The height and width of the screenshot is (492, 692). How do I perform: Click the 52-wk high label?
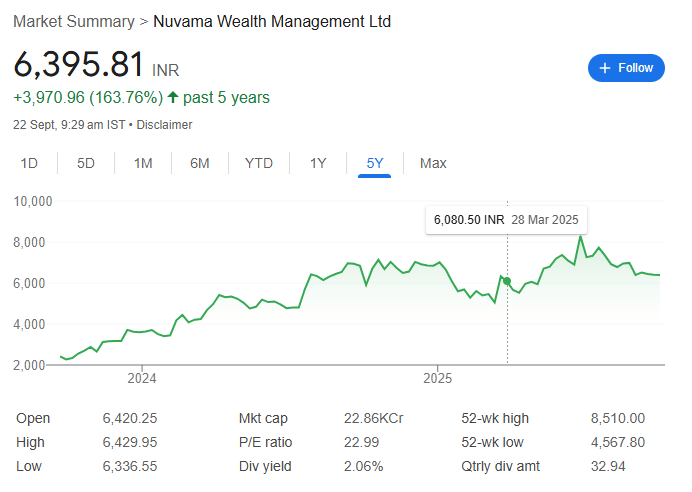[495, 418]
